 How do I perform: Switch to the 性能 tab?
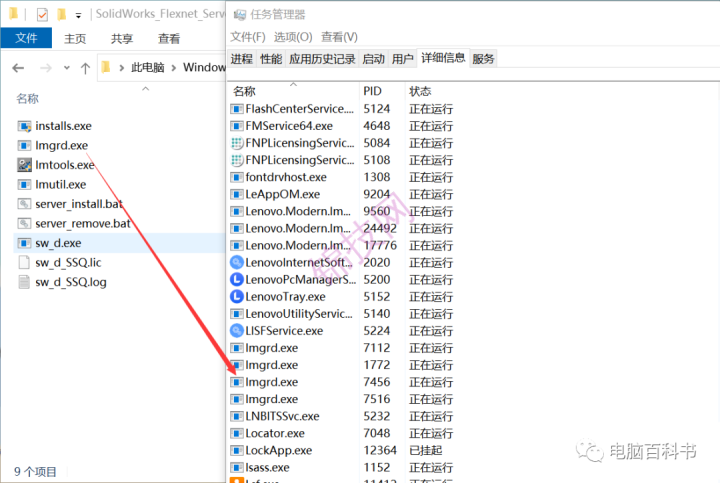pyautogui.click(x=271, y=59)
